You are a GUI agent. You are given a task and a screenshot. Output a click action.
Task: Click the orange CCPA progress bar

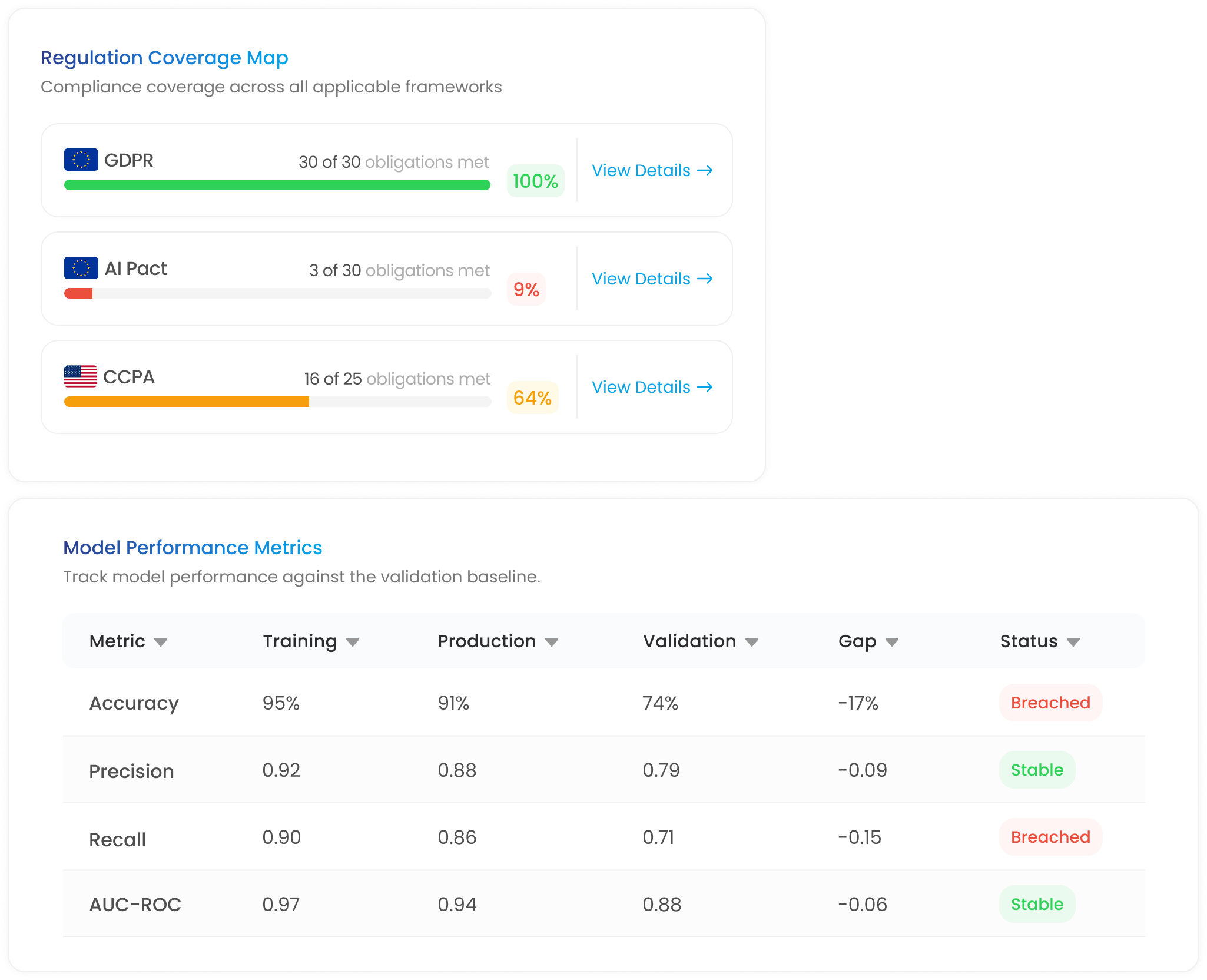click(x=187, y=402)
